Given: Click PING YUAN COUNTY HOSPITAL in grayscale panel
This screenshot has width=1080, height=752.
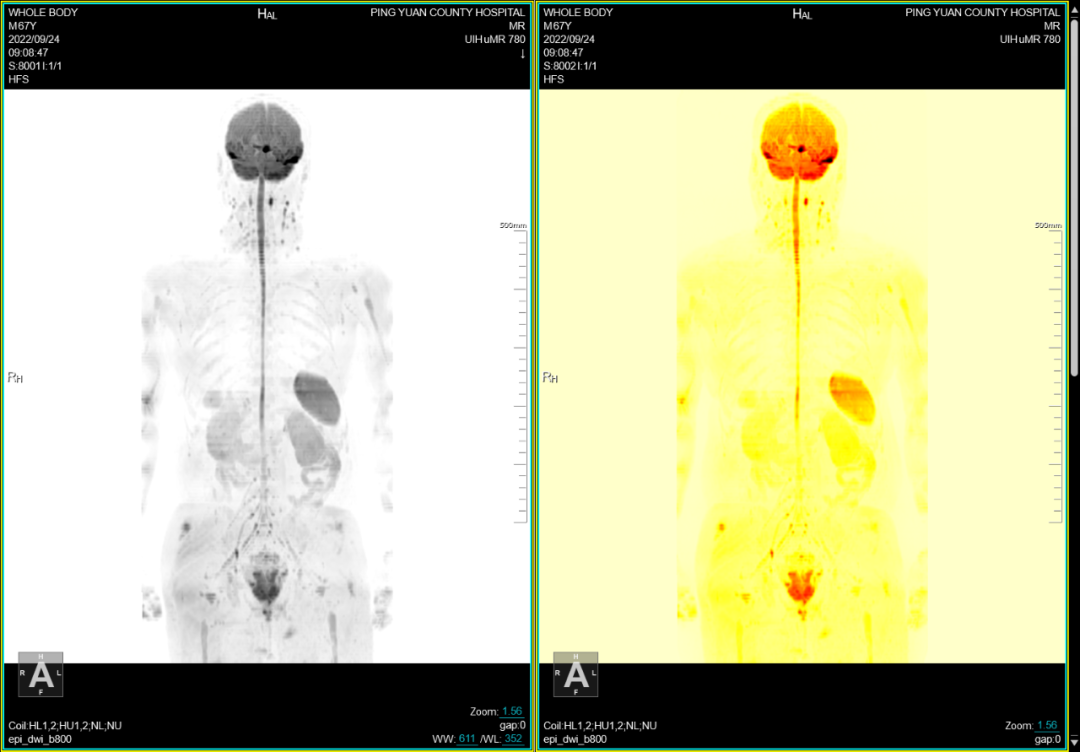Looking at the screenshot, I should point(448,12).
